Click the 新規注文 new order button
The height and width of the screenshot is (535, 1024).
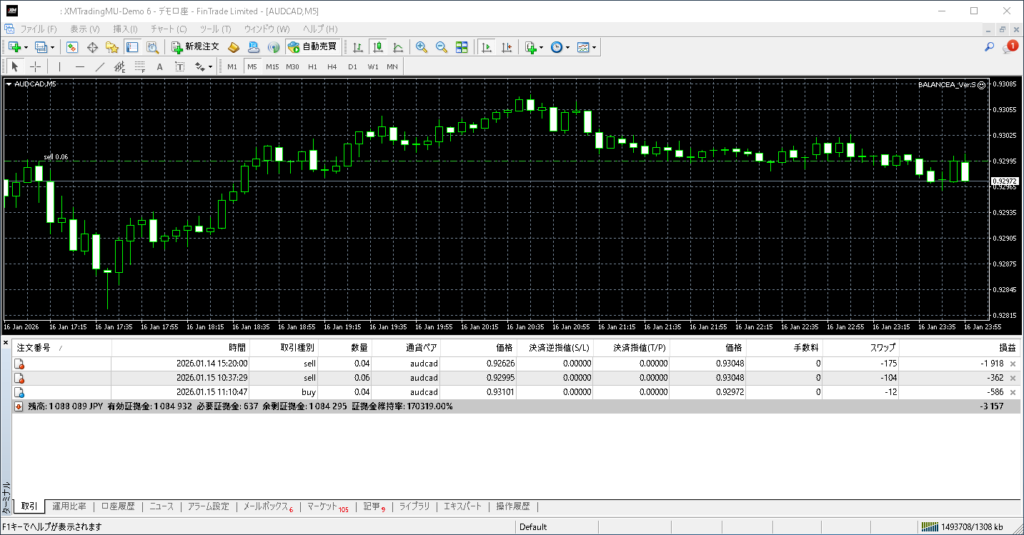(x=194, y=47)
